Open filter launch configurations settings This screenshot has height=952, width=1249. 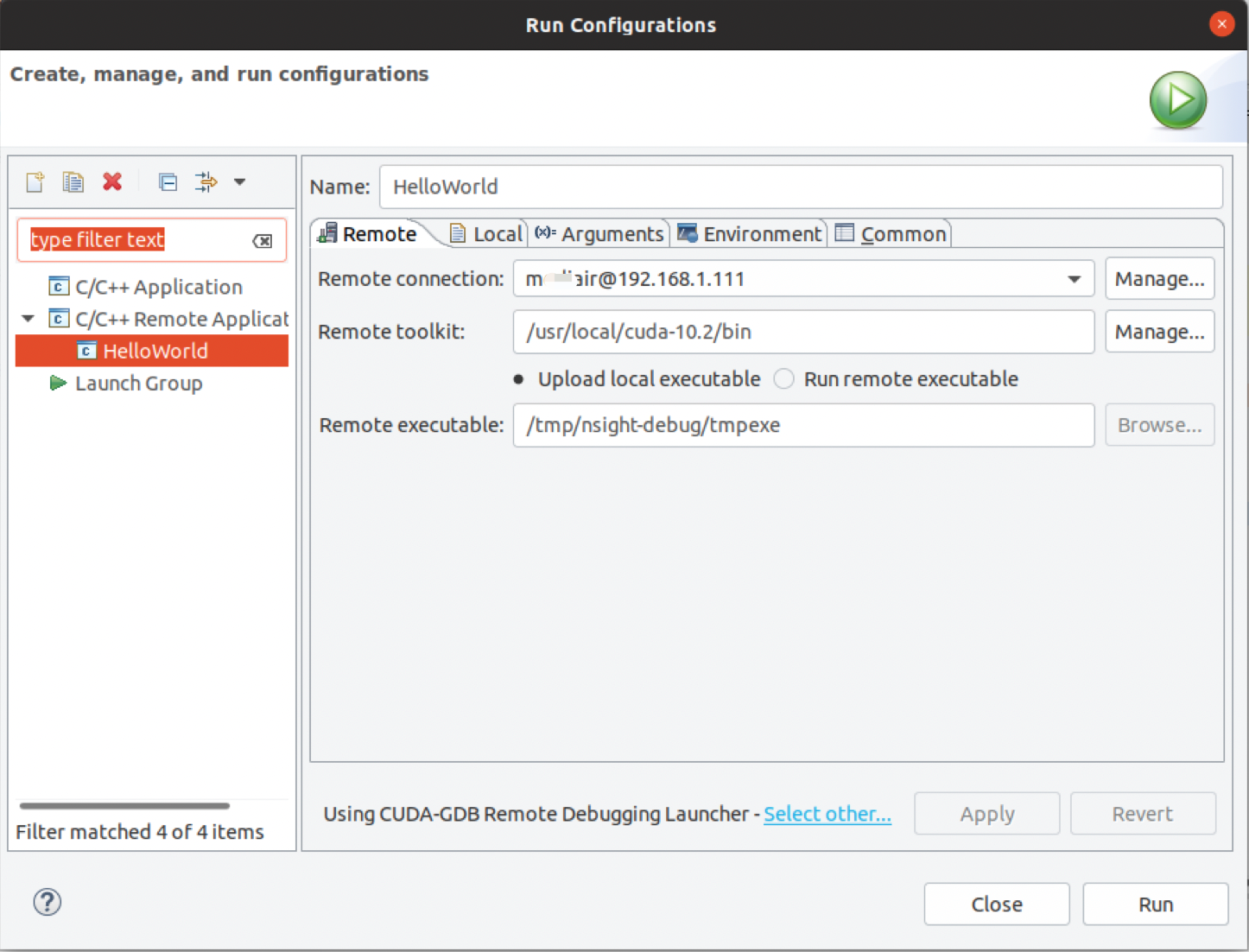tap(206, 181)
